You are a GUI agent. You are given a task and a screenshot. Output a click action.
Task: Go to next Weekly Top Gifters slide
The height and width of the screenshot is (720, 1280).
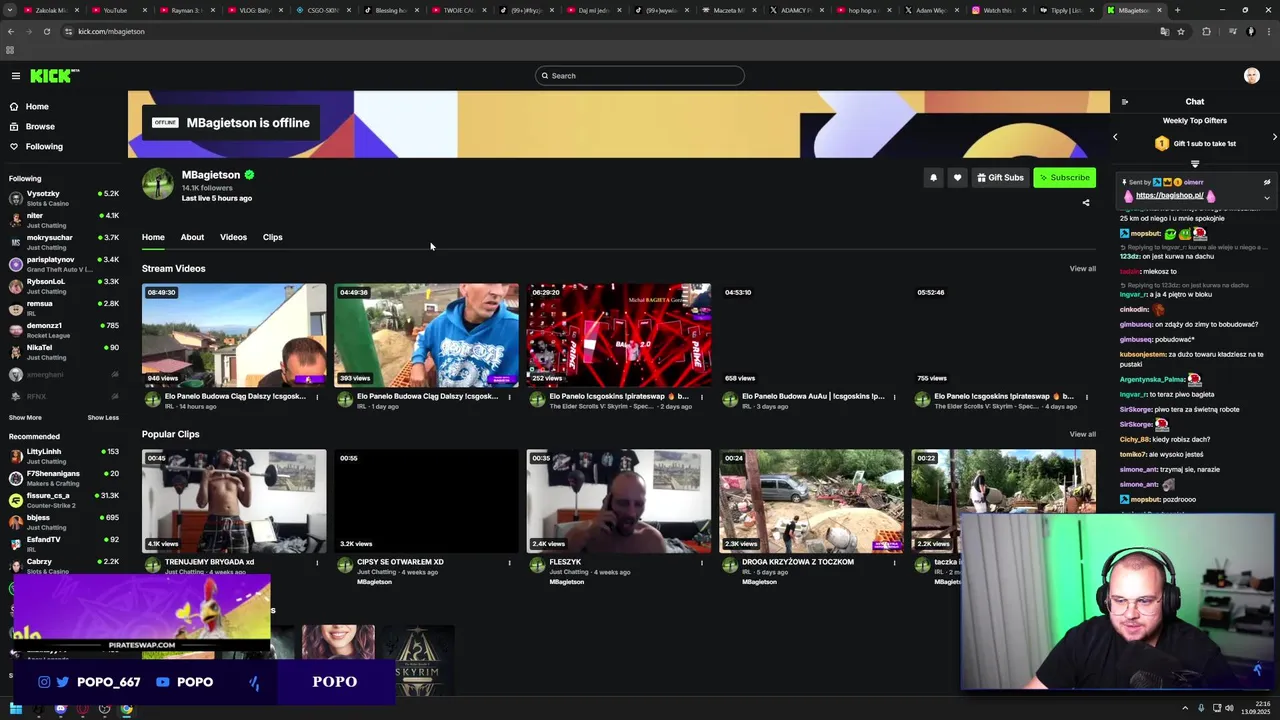point(1274,137)
